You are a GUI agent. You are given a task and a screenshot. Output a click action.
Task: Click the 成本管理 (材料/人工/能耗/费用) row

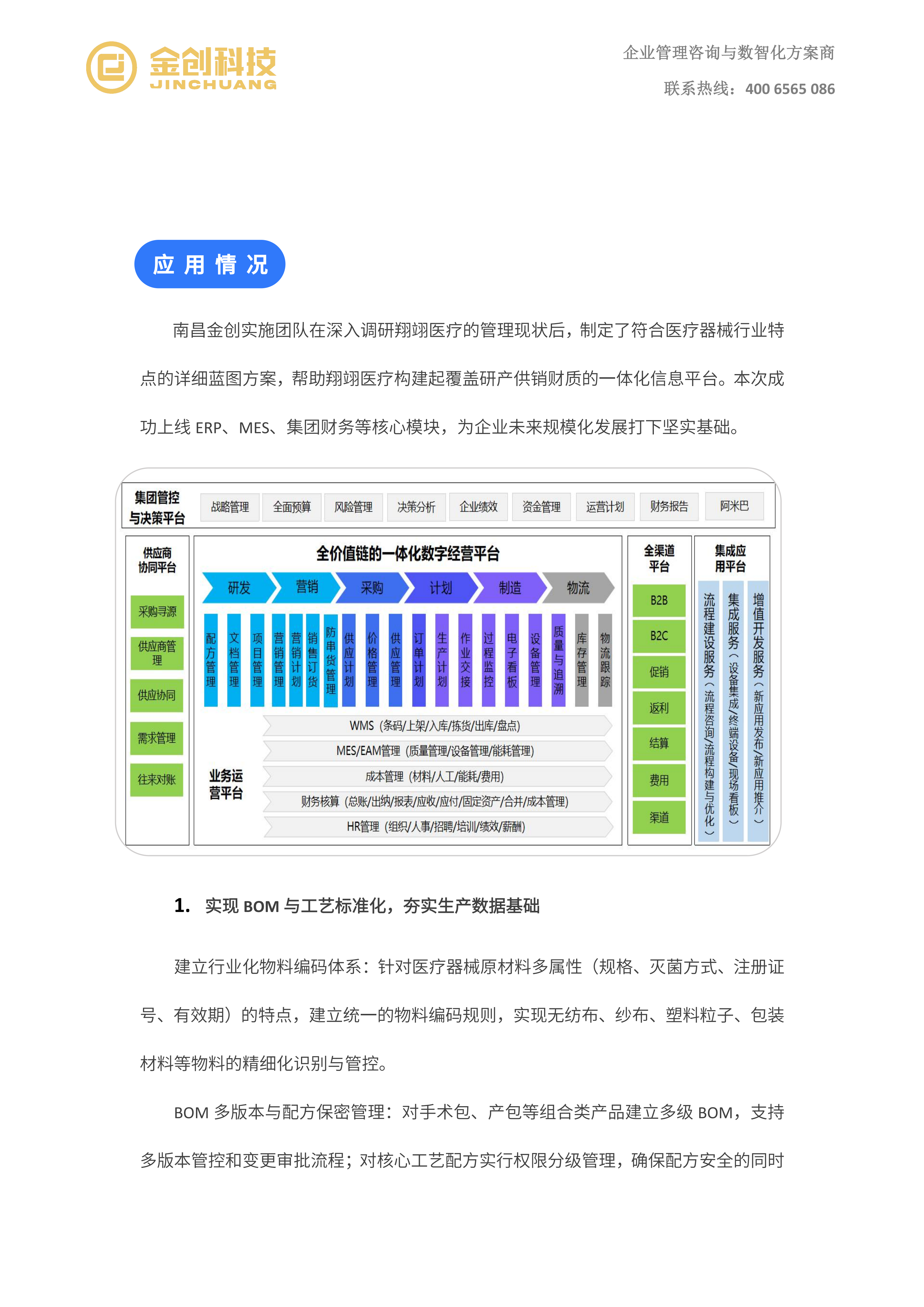(x=437, y=776)
